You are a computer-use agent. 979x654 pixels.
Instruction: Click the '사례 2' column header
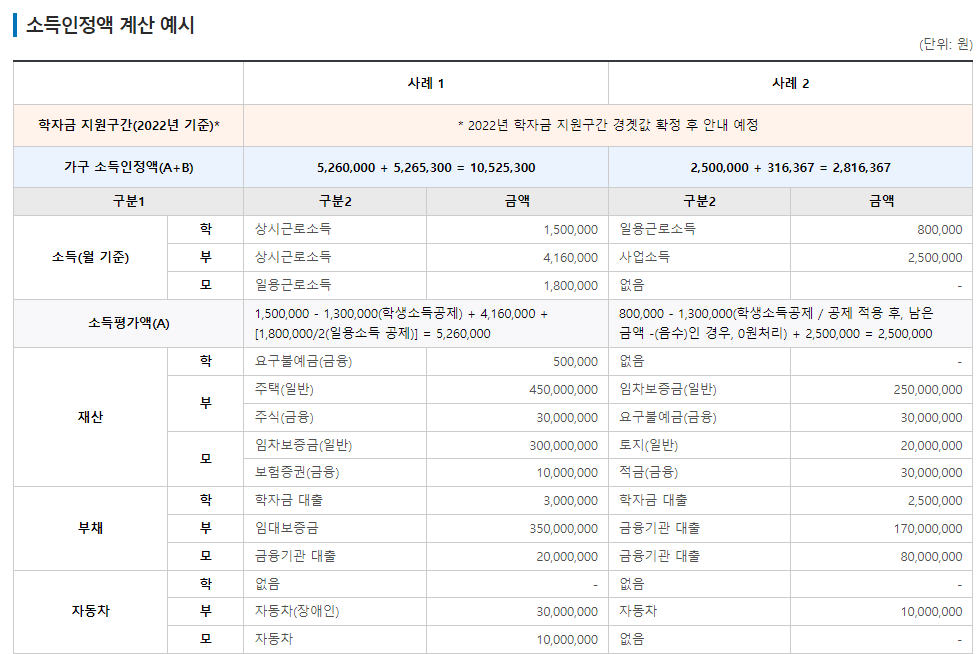[x=790, y=83]
